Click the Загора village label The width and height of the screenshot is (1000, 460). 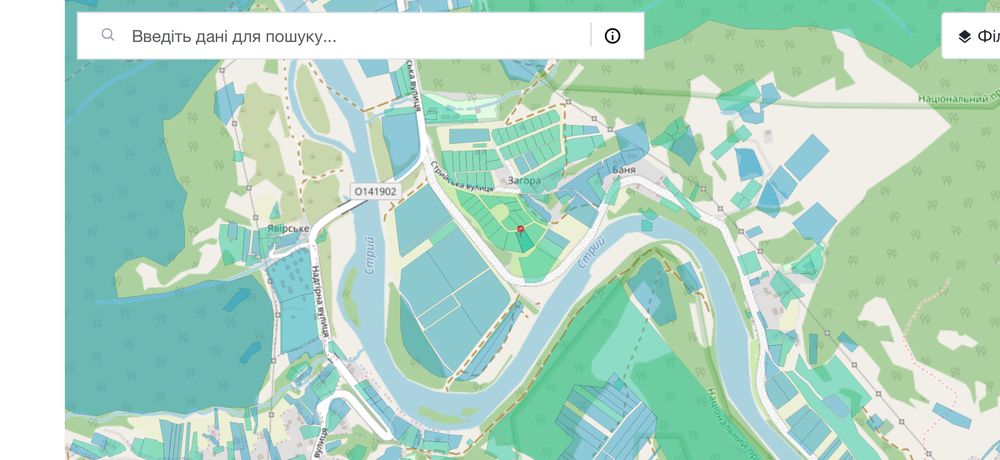pos(525,181)
